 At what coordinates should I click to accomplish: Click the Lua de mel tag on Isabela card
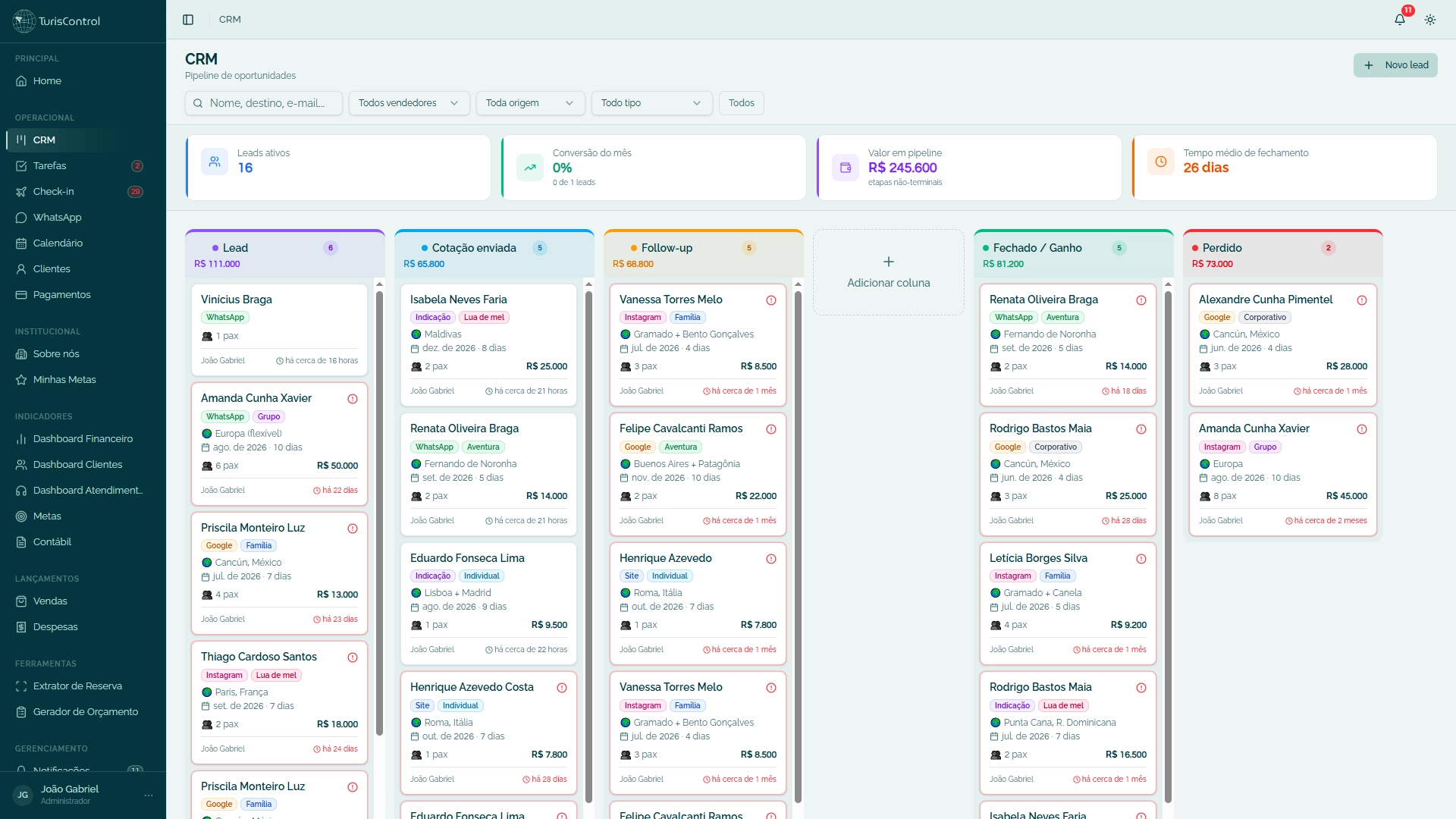point(484,318)
